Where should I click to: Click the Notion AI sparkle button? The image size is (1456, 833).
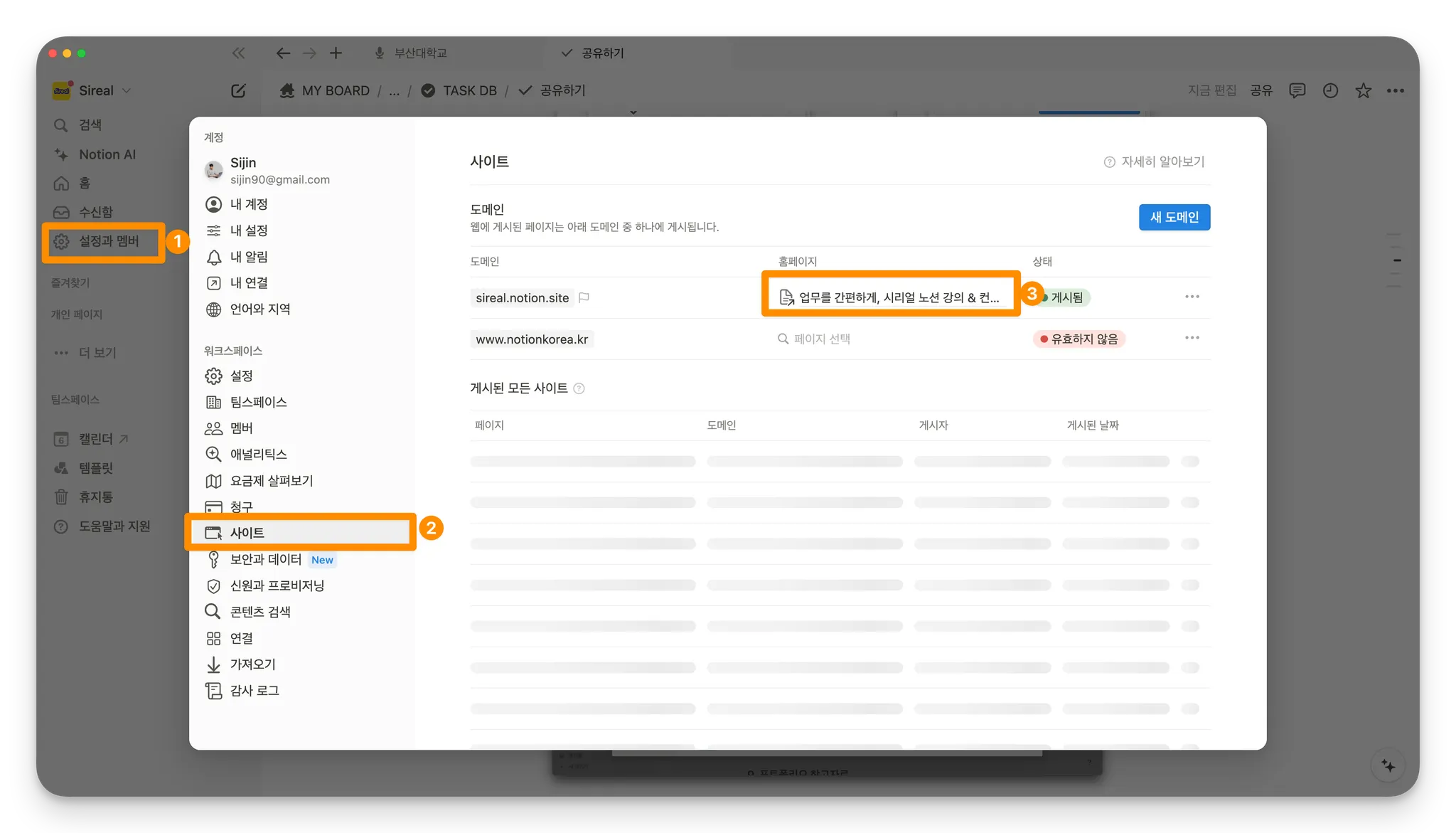click(1388, 765)
